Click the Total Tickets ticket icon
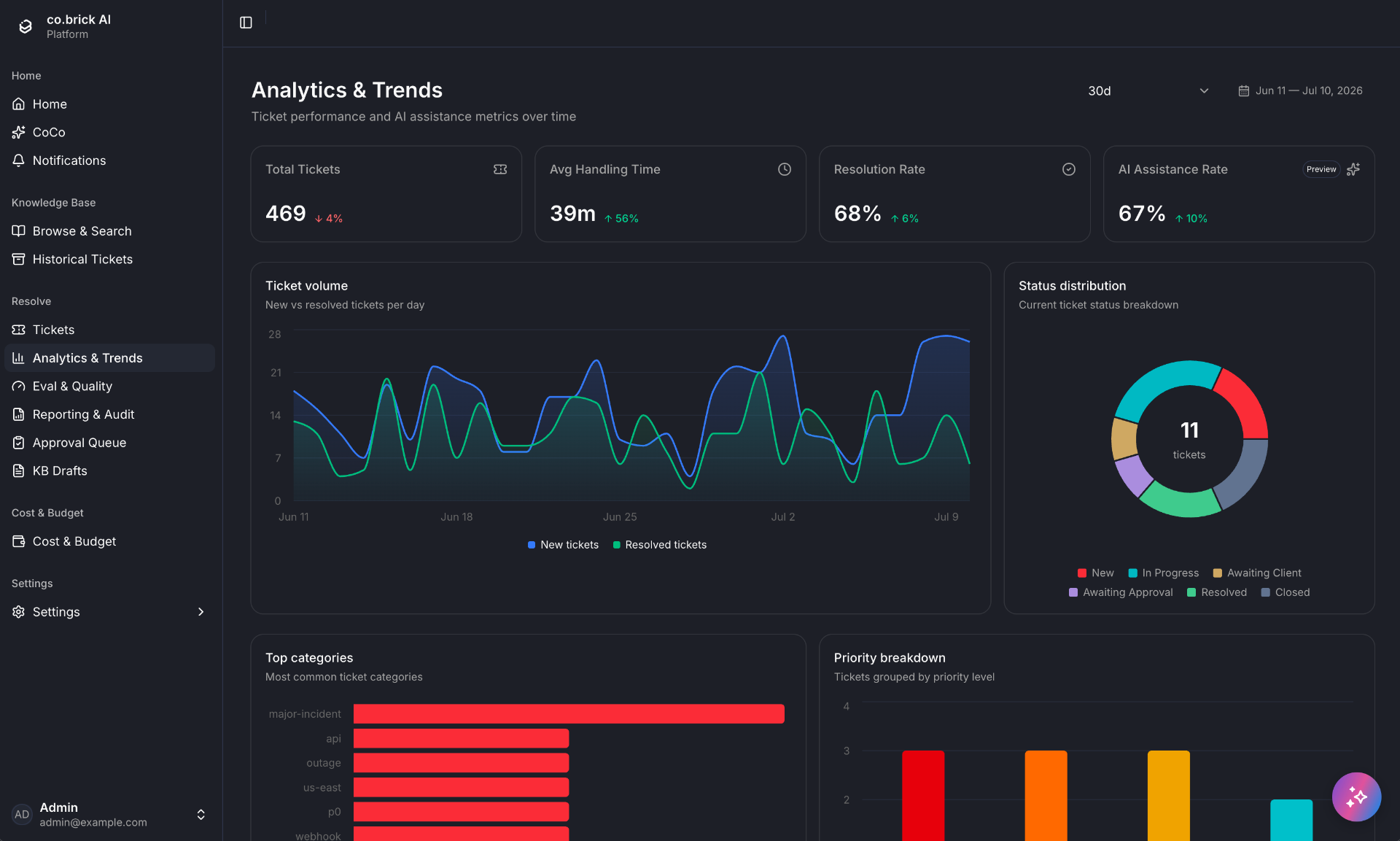1400x841 pixels. tap(500, 169)
